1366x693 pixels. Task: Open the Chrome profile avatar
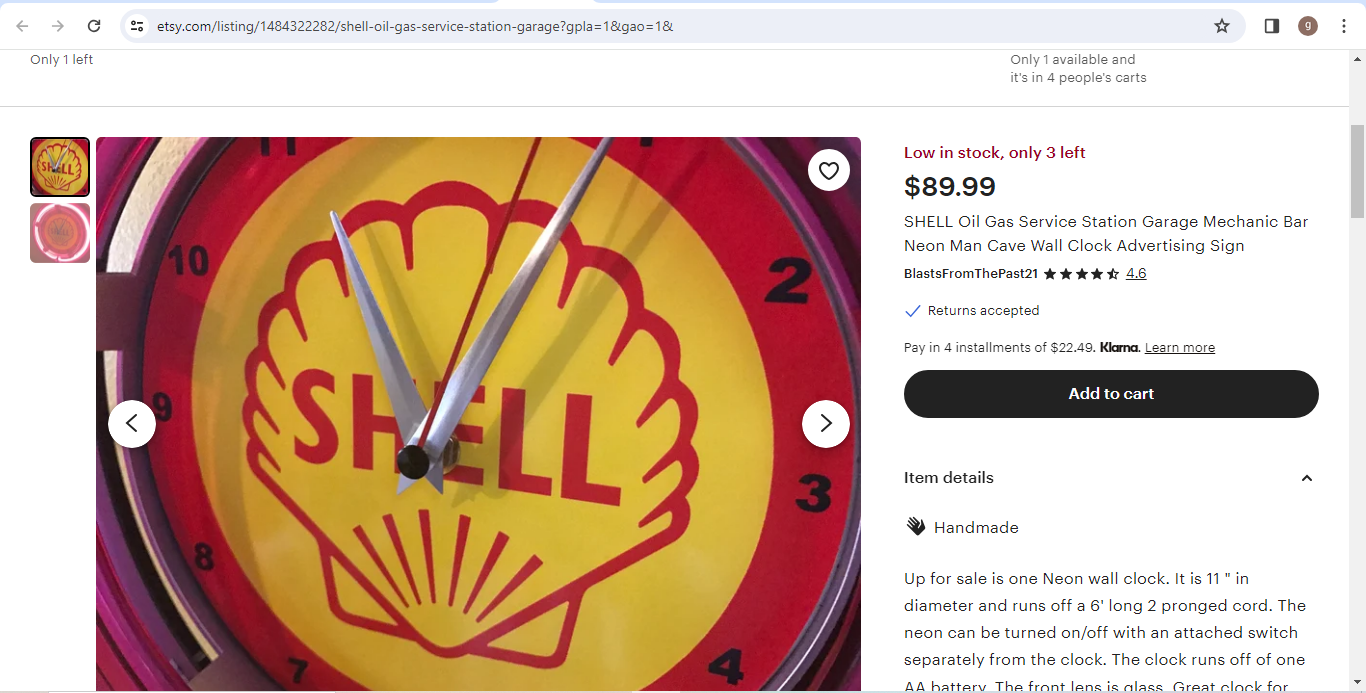1308,26
